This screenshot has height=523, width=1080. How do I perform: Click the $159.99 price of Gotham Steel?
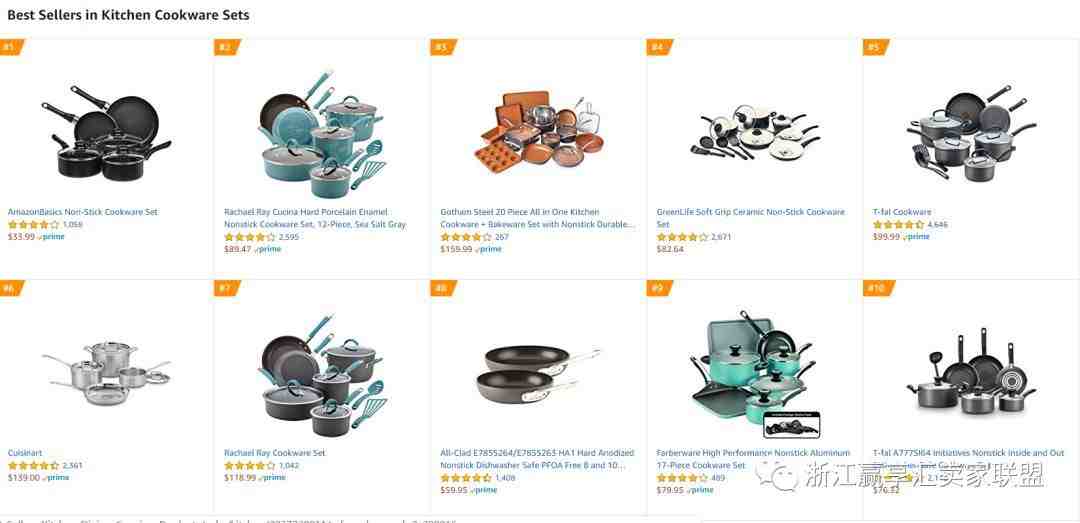click(456, 249)
